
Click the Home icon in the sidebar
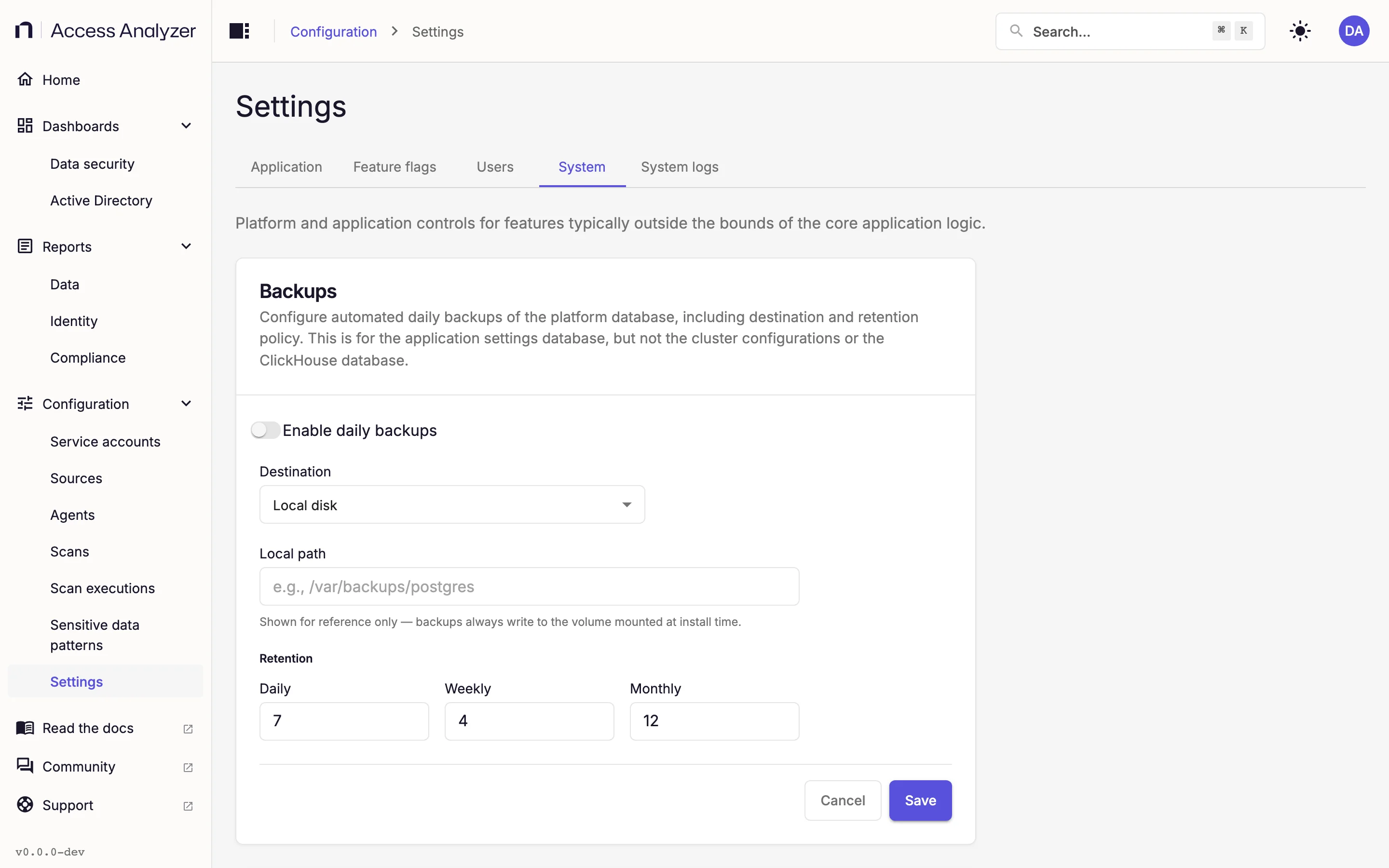point(25,79)
